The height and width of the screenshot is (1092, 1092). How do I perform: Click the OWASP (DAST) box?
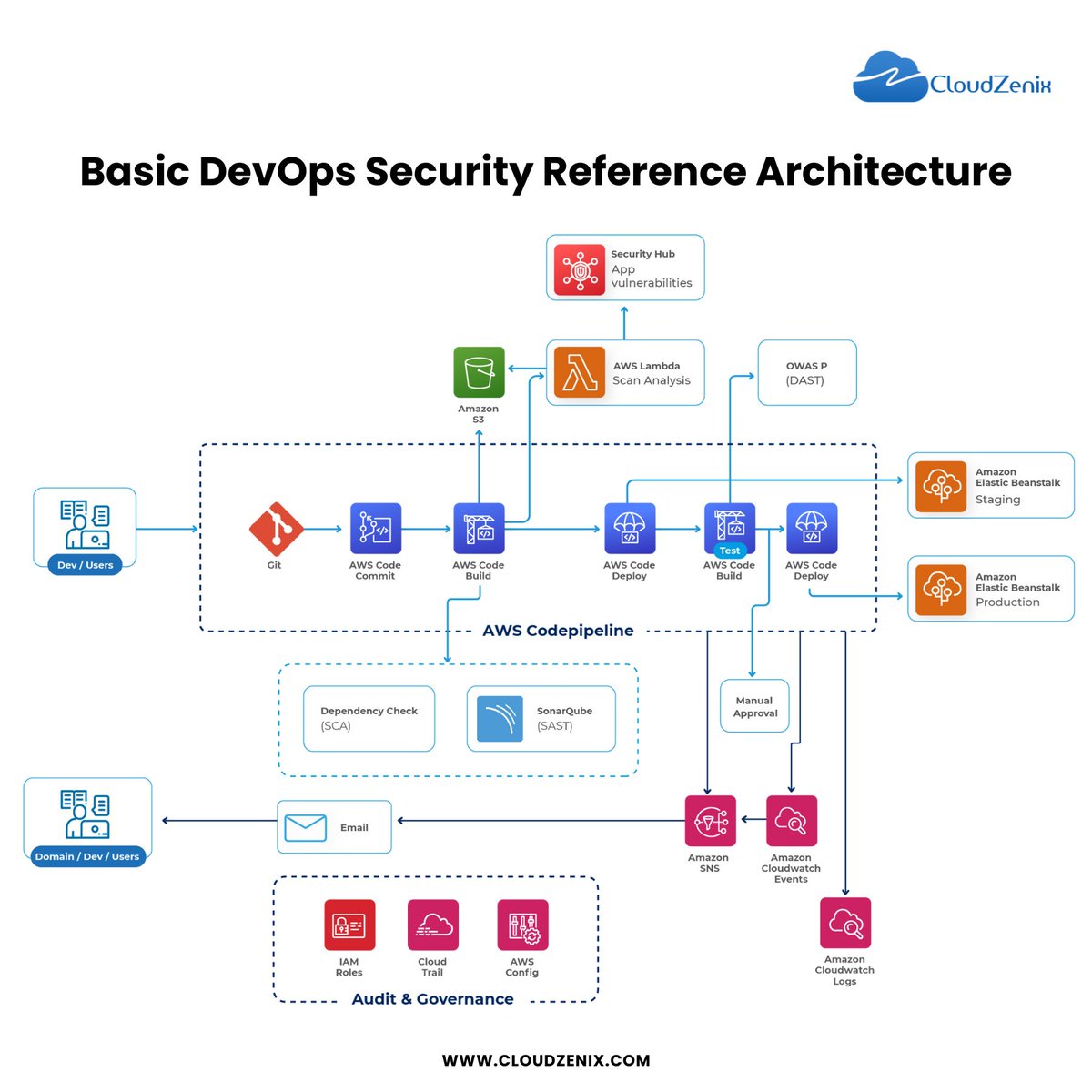point(807,372)
